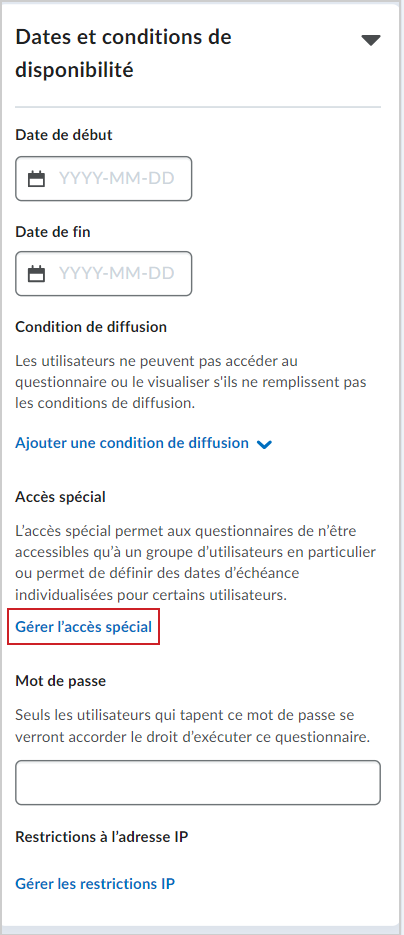The height and width of the screenshot is (935, 404).
Task: Click the Dates et conditions de disponibilité heading
Action: (123, 54)
